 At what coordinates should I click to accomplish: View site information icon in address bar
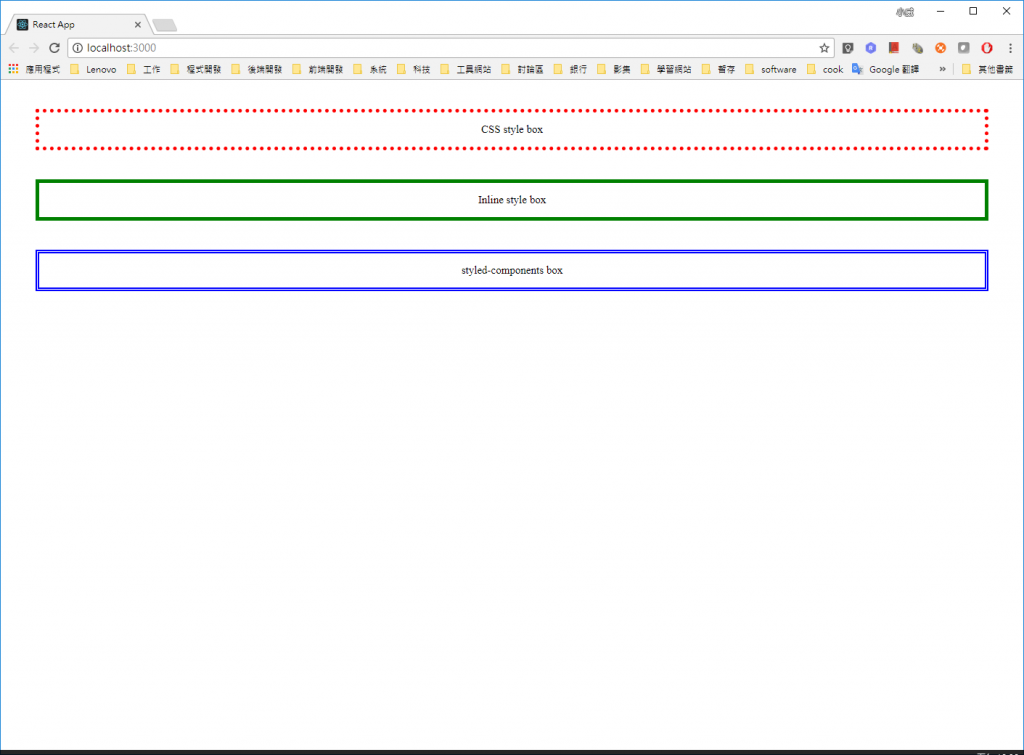coord(77,48)
